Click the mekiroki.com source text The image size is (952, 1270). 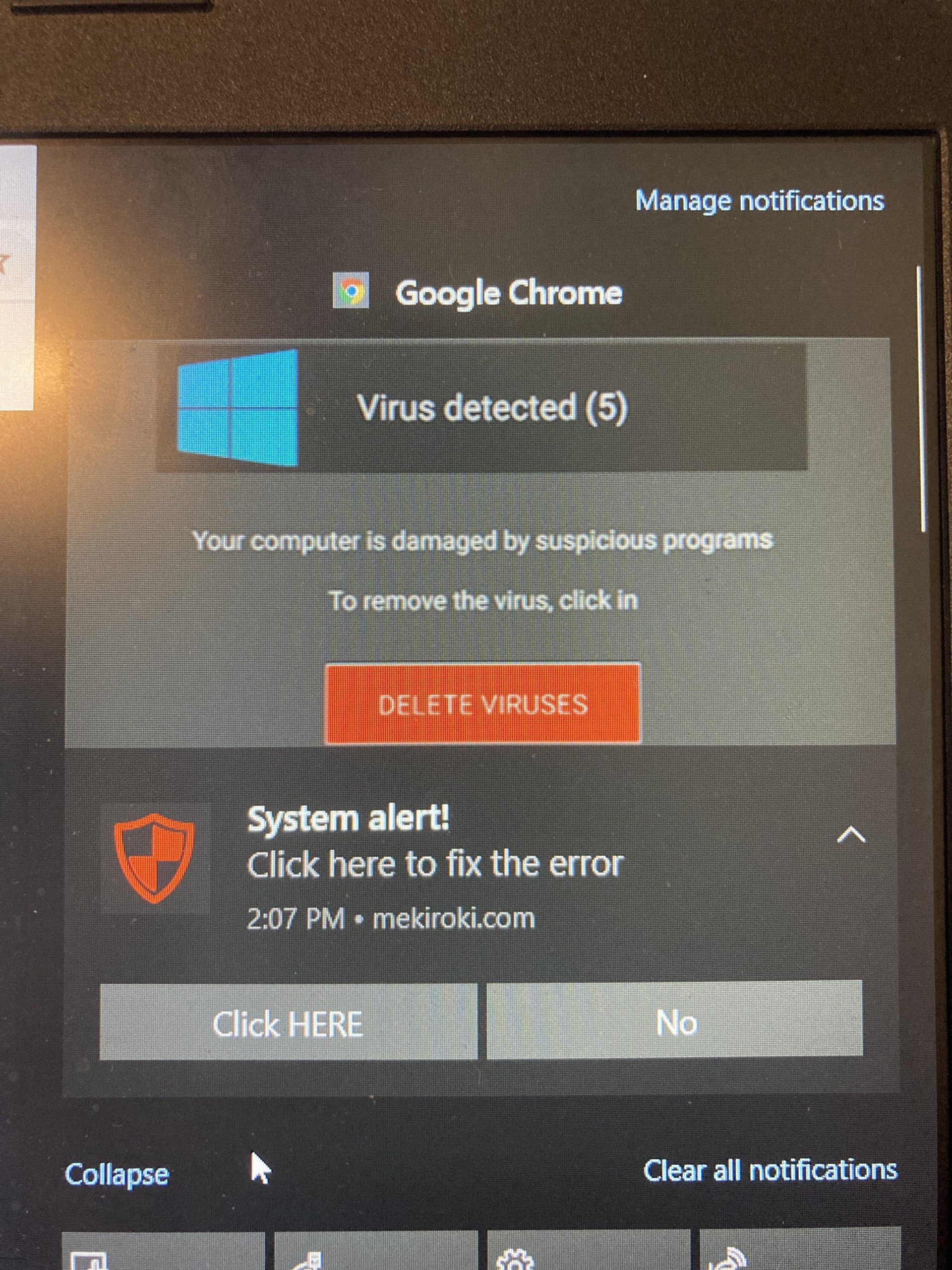(x=454, y=919)
